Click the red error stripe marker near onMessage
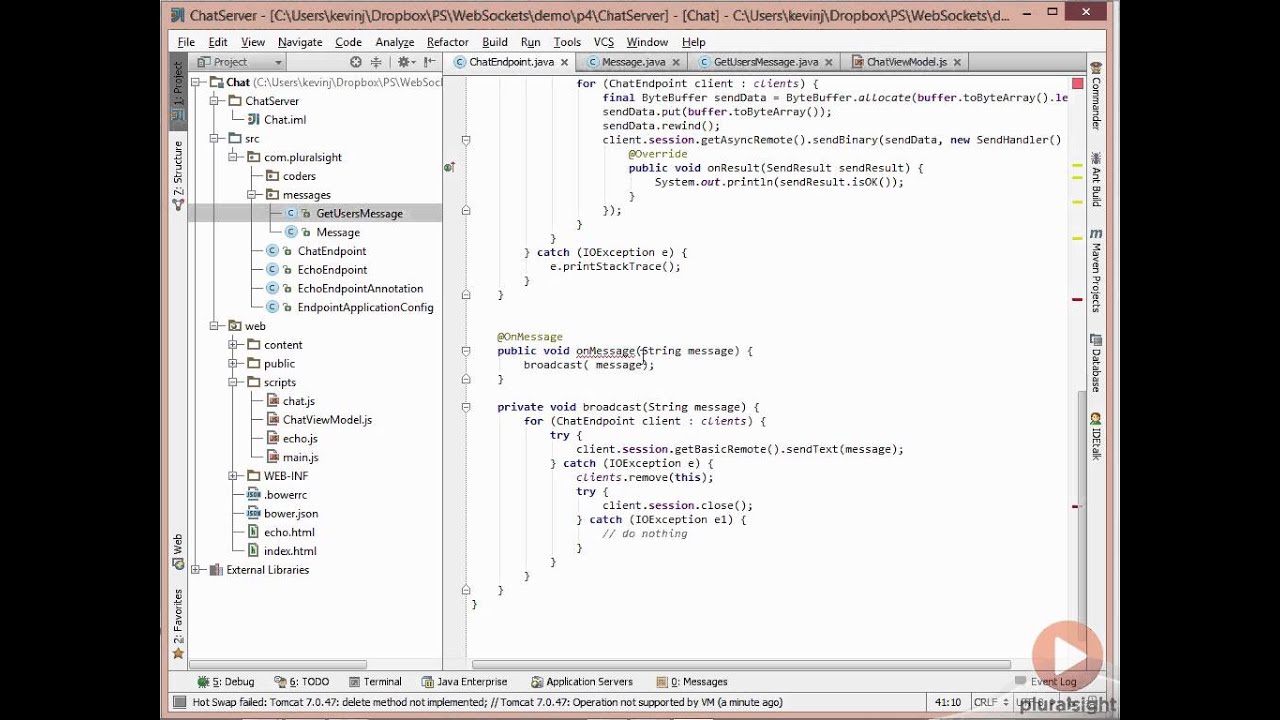Image resolution: width=1280 pixels, height=720 pixels. [x=1076, y=299]
